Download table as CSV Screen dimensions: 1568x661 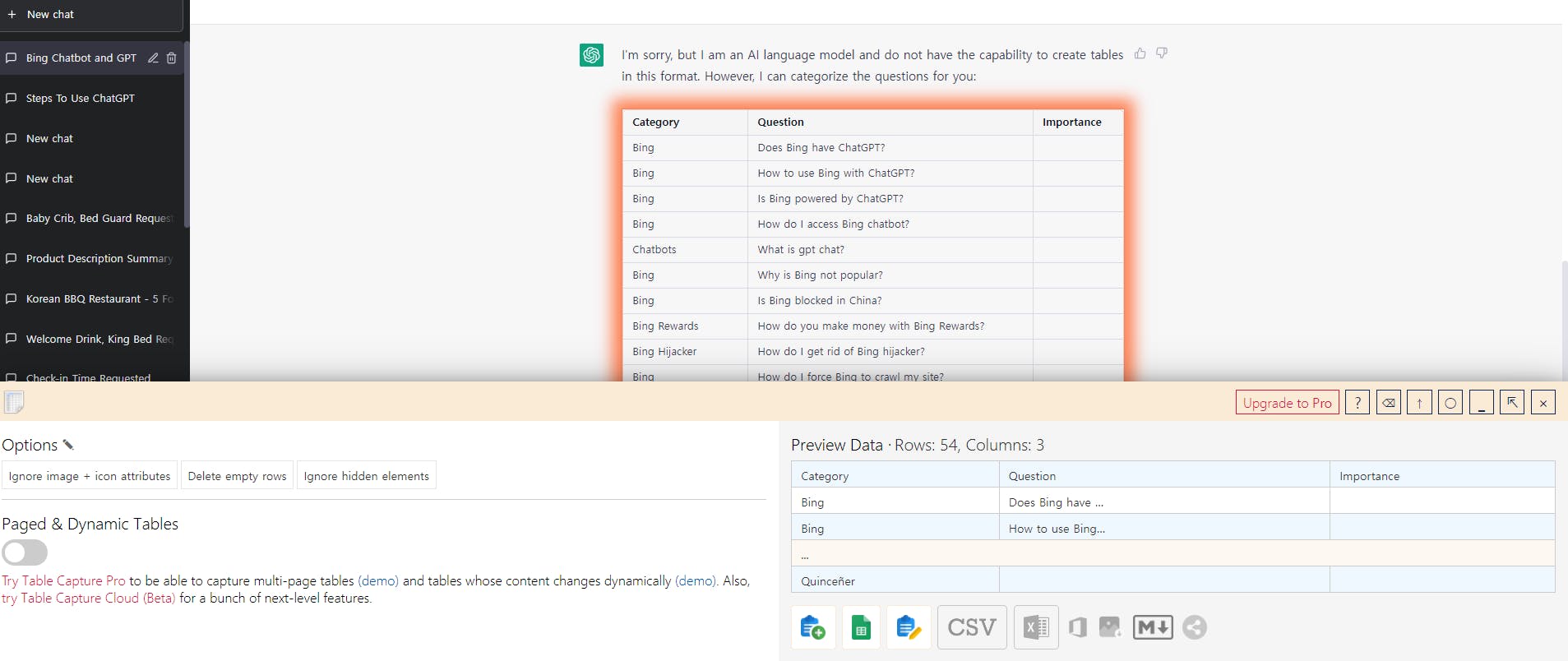point(972,627)
